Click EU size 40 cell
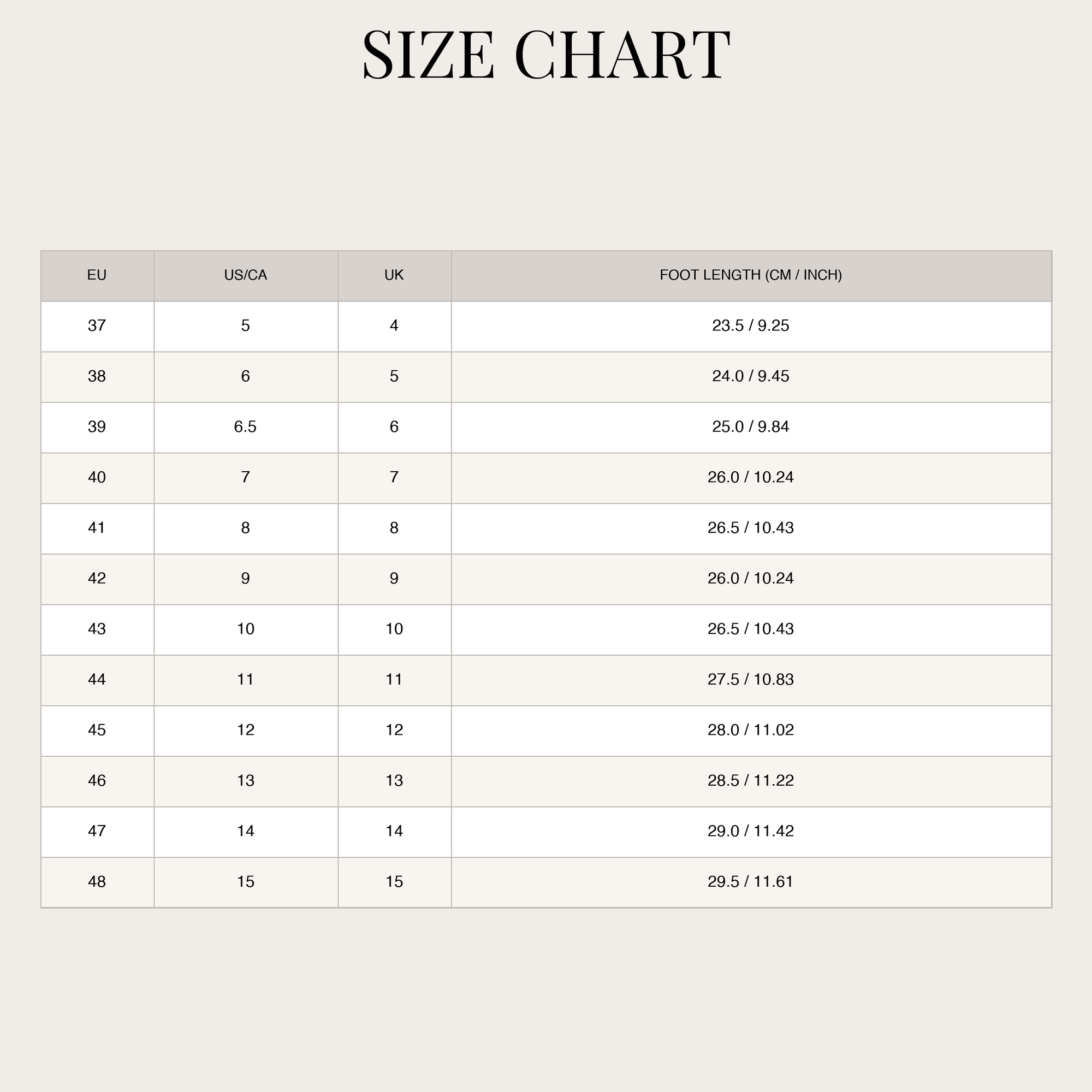 click(x=97, y=478)
